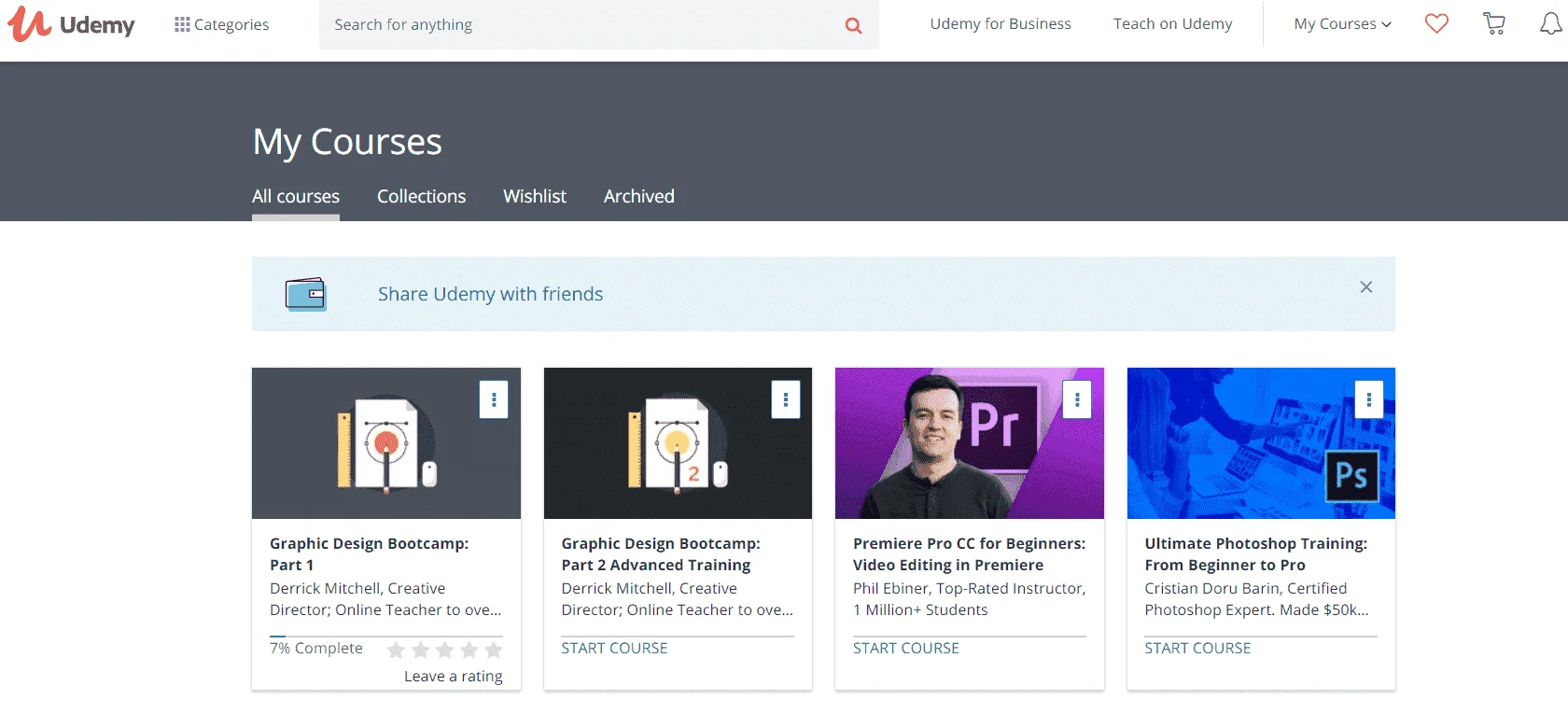The width and height of the screenshot is (1568, 714).
Task: Rate Graphic Design Bootcamp Part 1 three stars
Action: coord(445,650)
